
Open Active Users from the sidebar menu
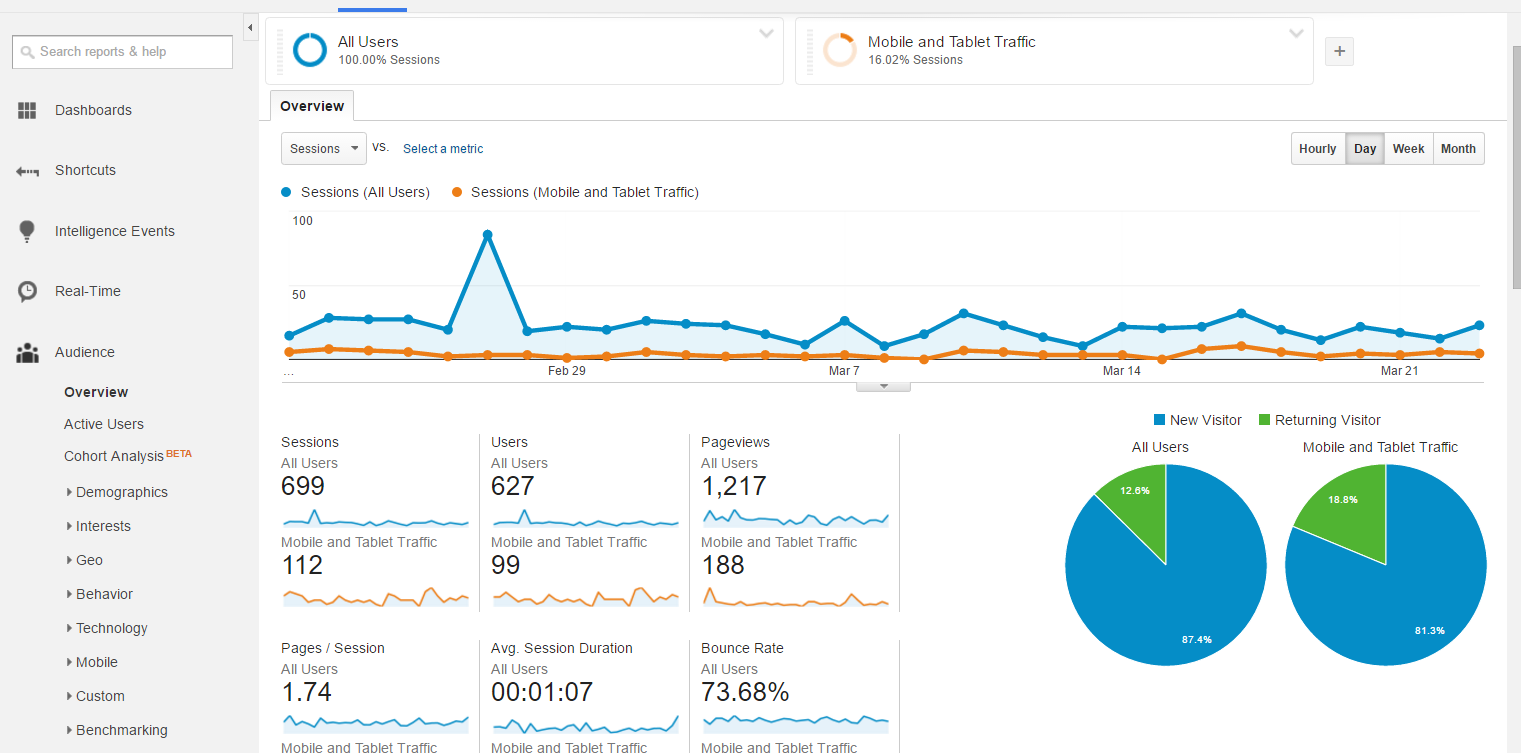(x=103, y=423)
